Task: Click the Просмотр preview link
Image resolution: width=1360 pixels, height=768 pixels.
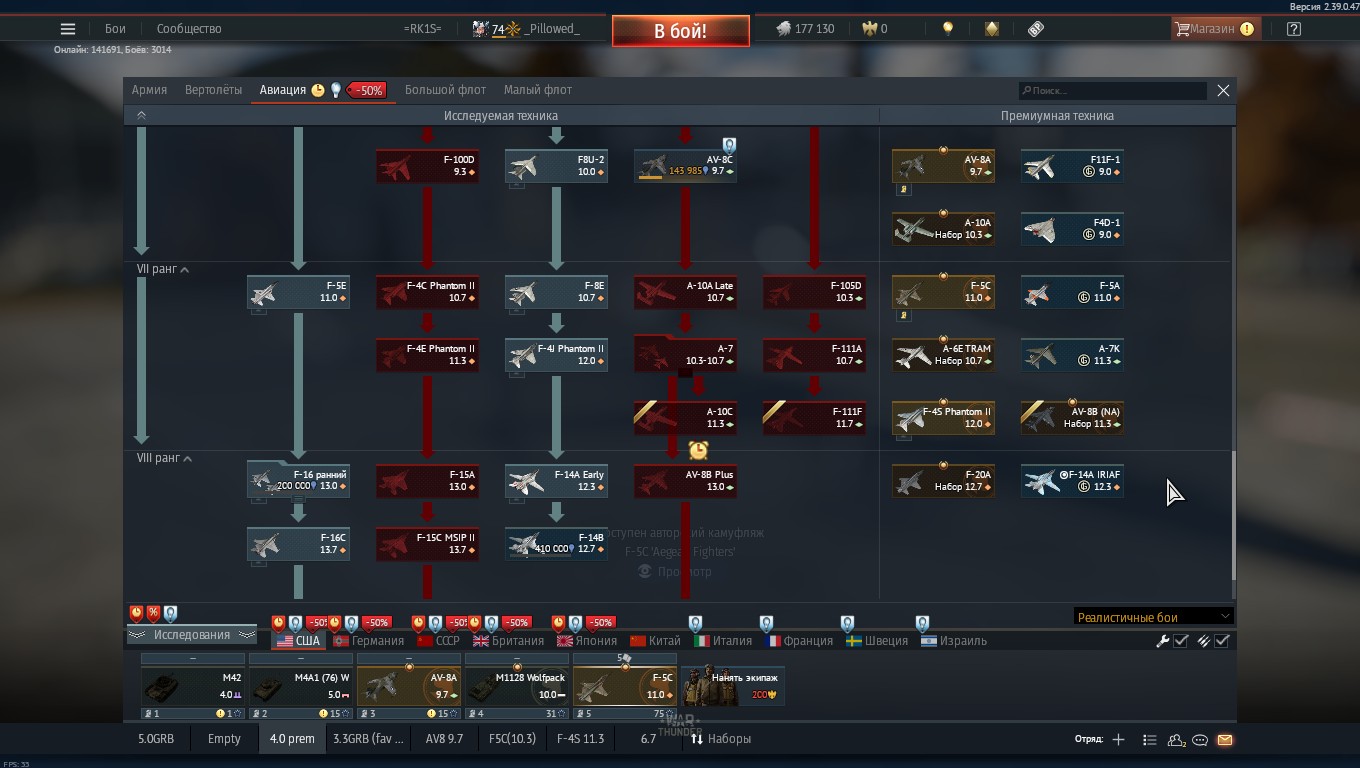Action: click(676, 571)
